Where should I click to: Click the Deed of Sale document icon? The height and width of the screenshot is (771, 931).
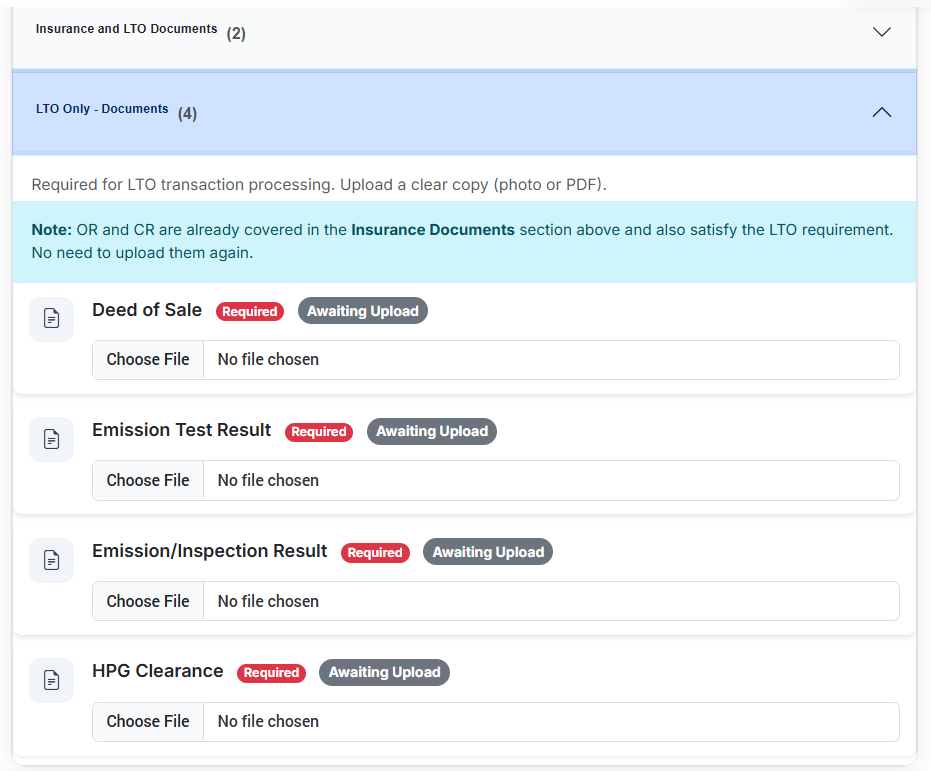[x=51, y=319]
